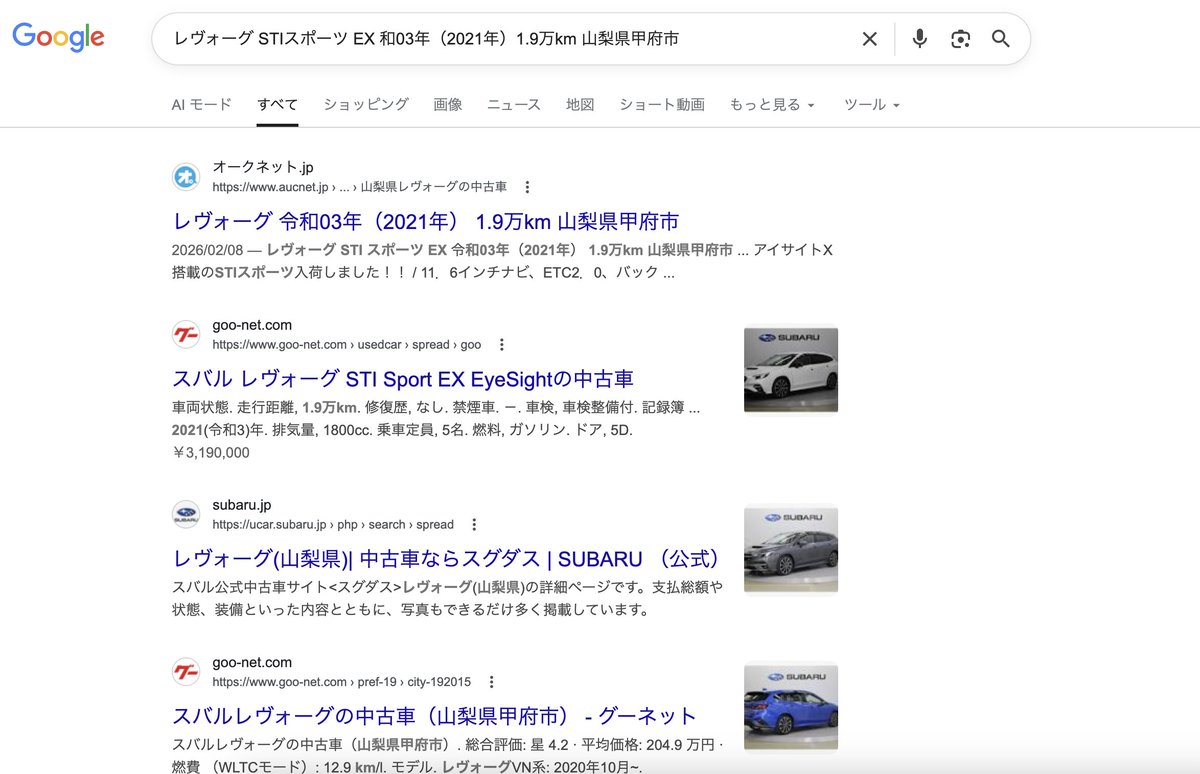Activate voice search with the microphone icon
Image resolution: width=1200 pixels, height=774 pixels.
[x=919, y=39]
